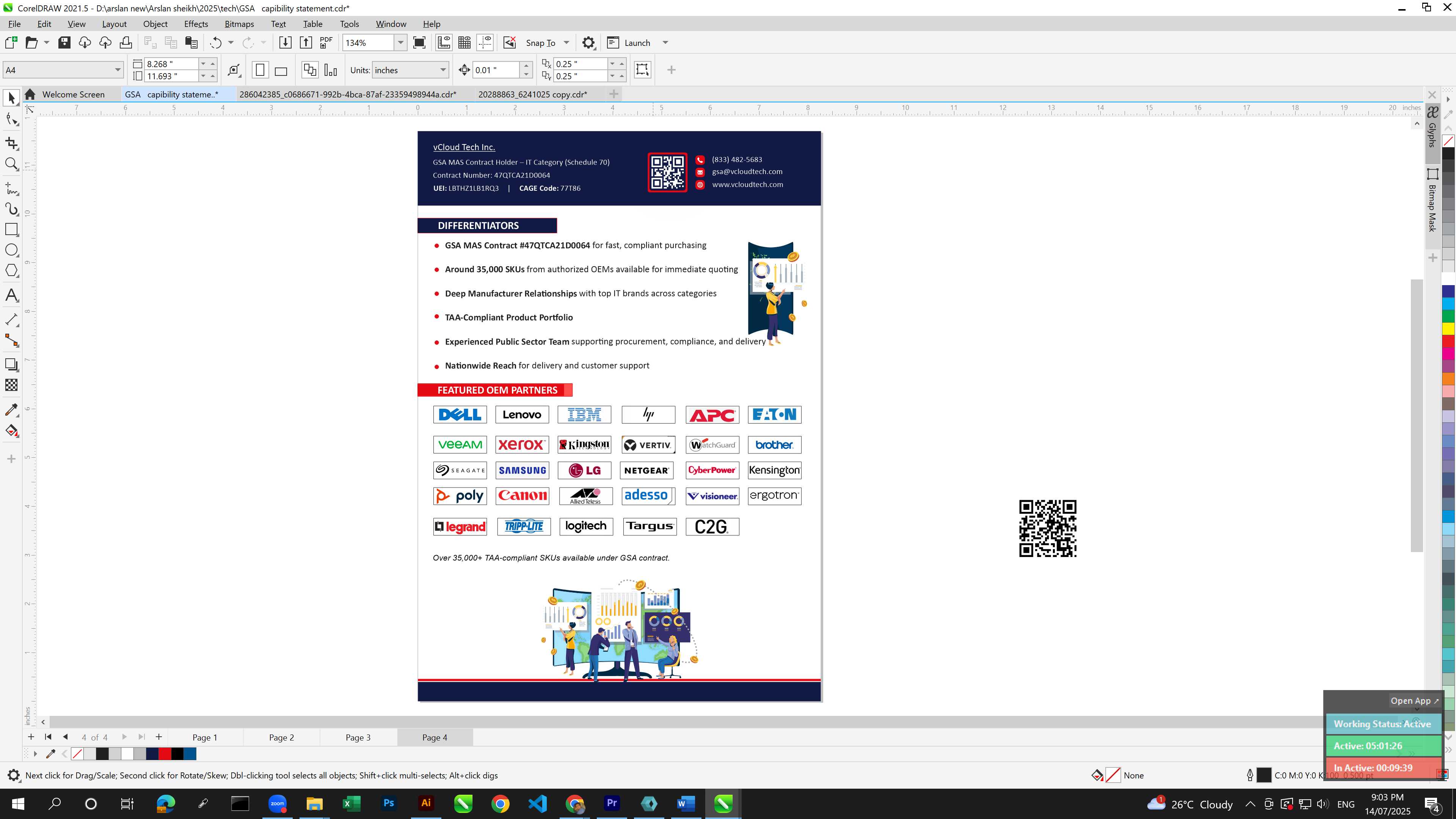This screenshot has height=819, width=1456.
Task: Open the Options gear icon
Action: 588,43
